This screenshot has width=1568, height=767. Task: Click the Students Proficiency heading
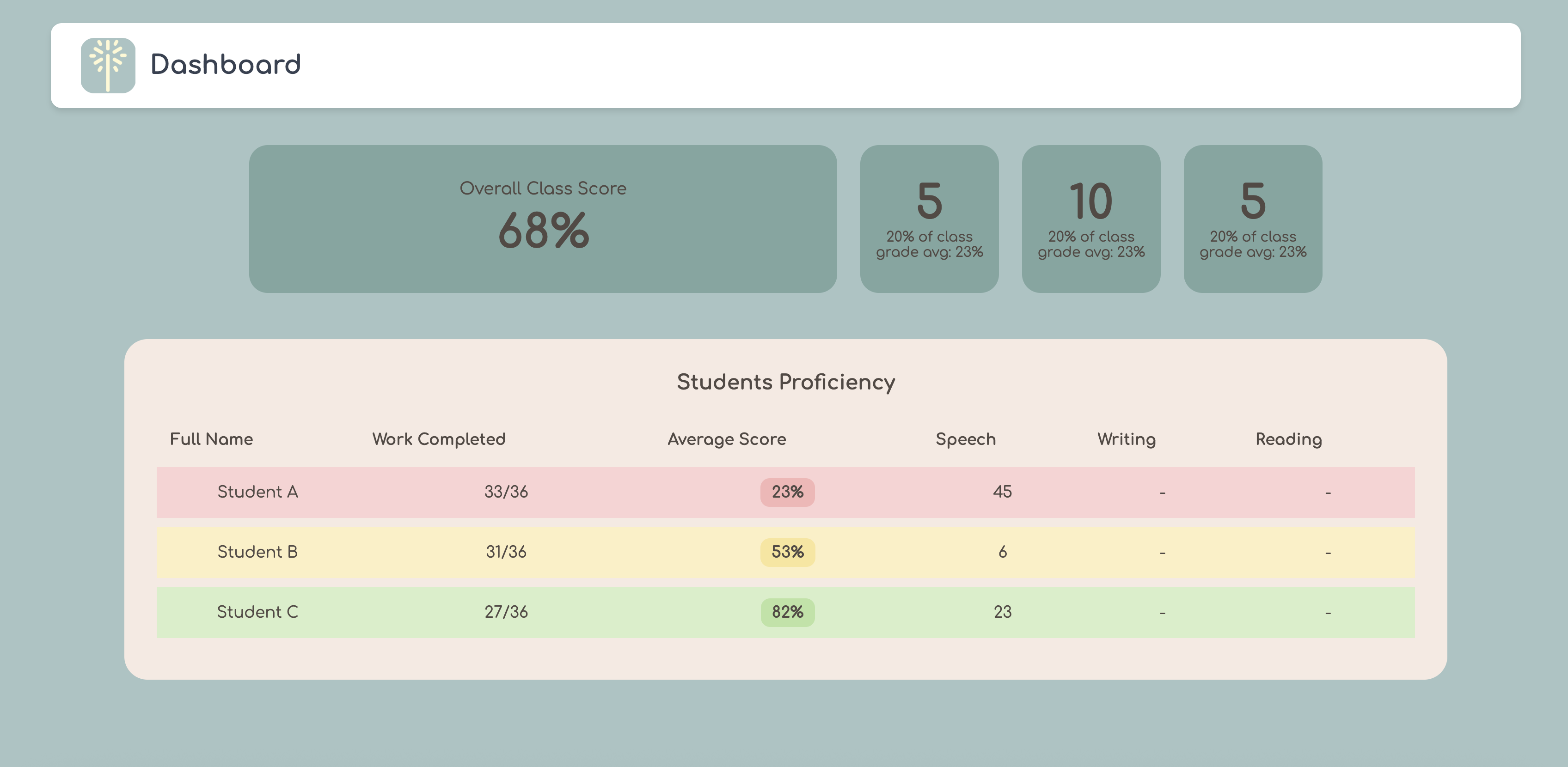[785, 382]
